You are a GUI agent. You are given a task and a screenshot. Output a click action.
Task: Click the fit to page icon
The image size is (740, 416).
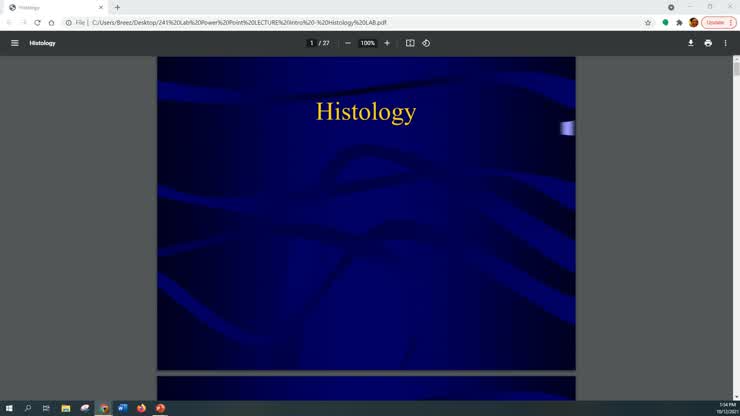[x=410, y=43]
